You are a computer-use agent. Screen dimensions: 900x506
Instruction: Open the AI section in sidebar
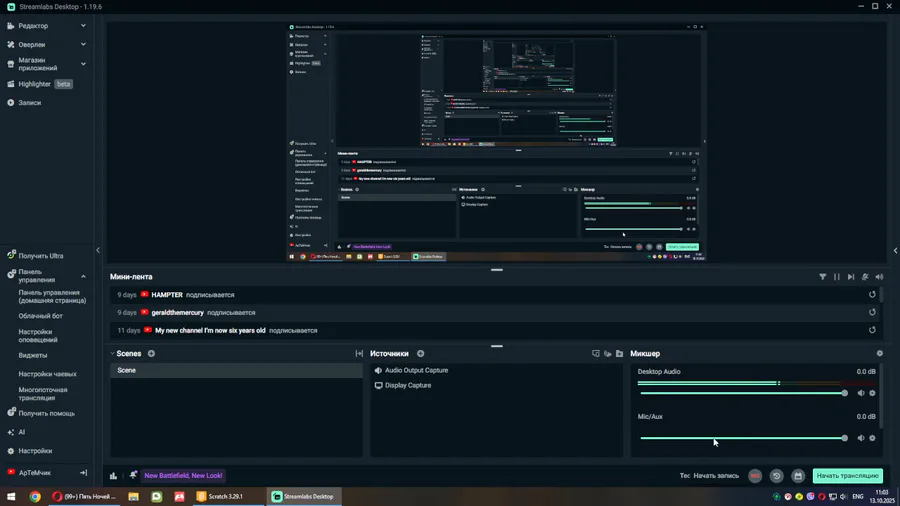tap(17, 433)
